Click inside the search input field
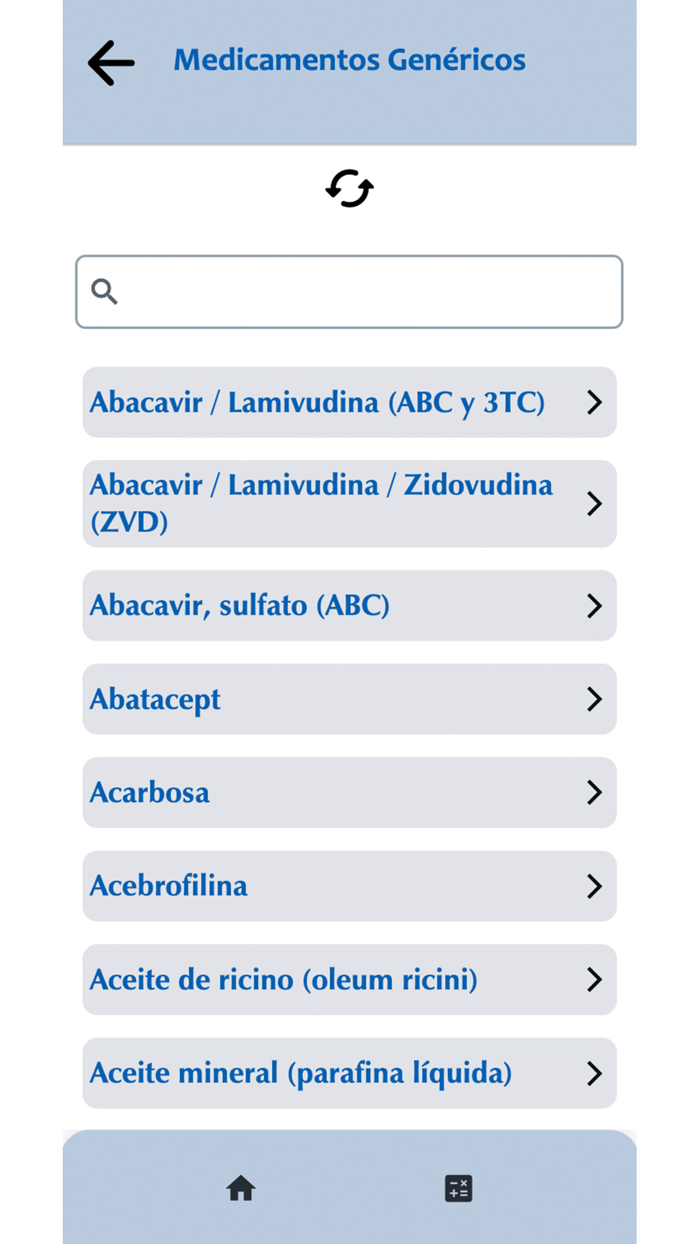The width and height of the screenshot is (700, 1244). 349,291
